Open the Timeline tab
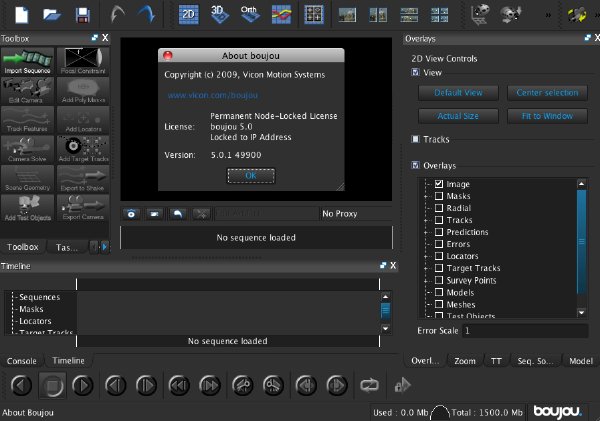 68,361
